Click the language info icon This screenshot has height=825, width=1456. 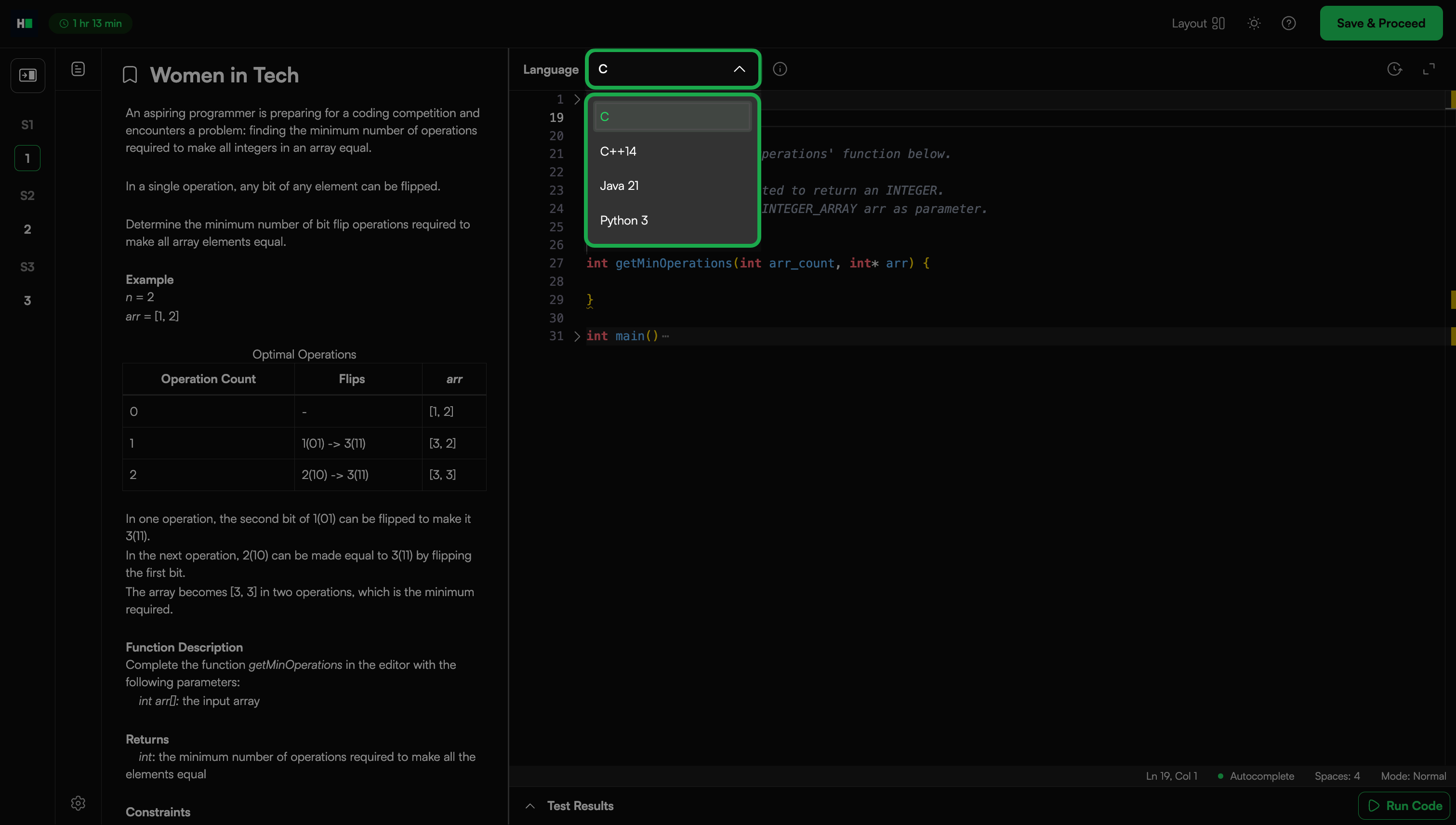780,69
